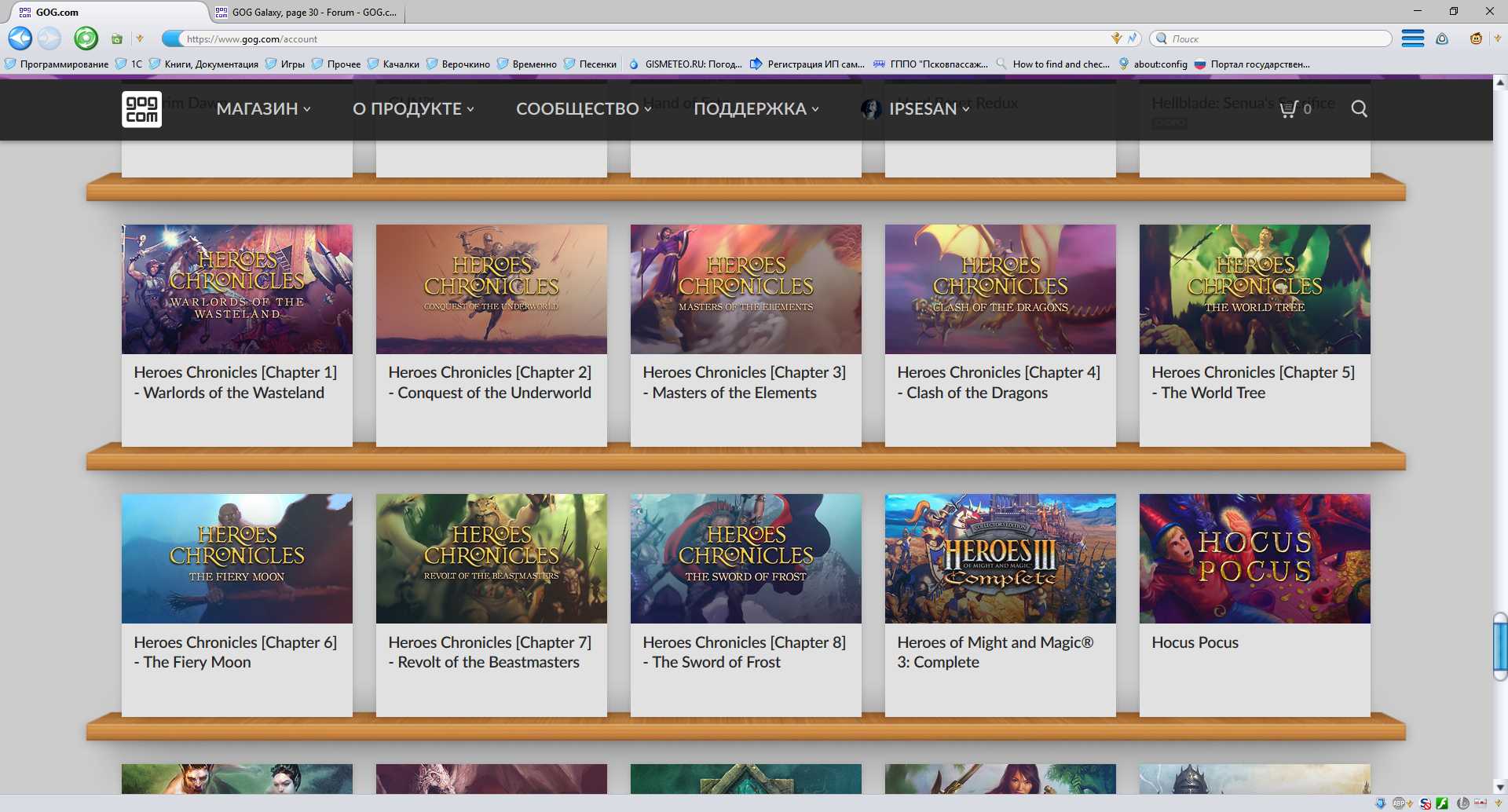This screenshot has height=812, width=1508.
Task: Open Heroes Chronicles Chapter 5 The World Tree
Action: coord(1254,335)
